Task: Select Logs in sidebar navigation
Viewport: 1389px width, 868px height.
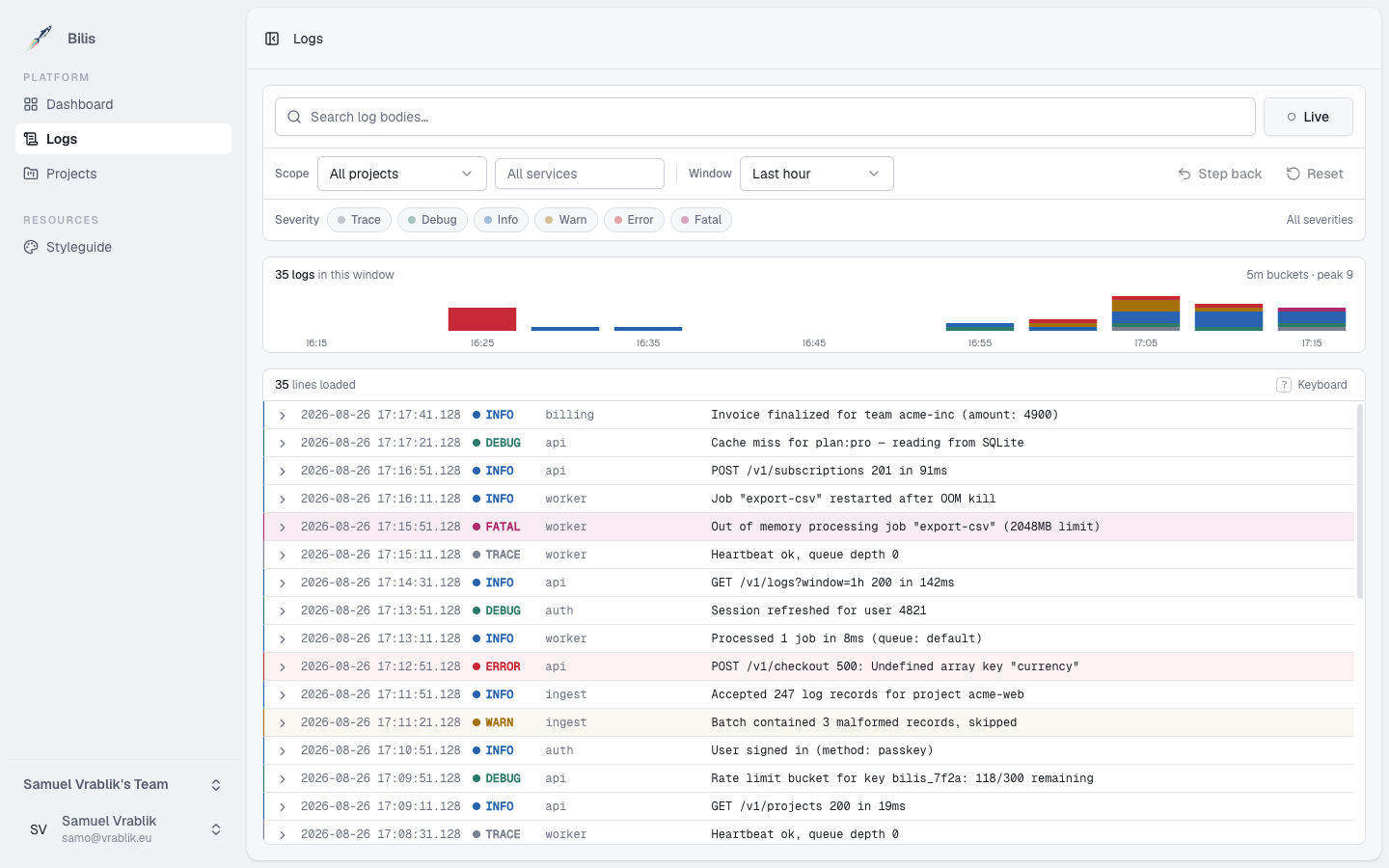Action: point(123,139)
